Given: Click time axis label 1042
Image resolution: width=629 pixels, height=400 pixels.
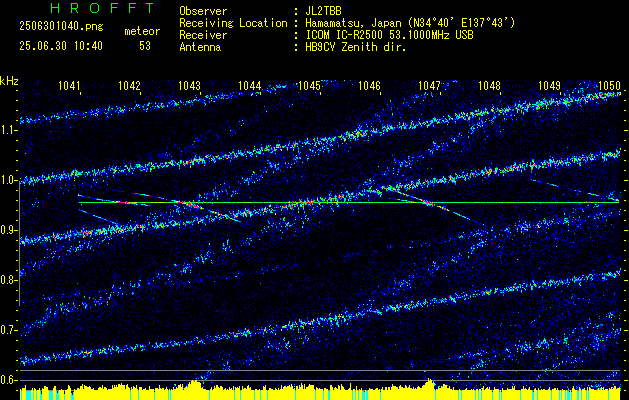Looking at the screenshot, I should (130, 86).
